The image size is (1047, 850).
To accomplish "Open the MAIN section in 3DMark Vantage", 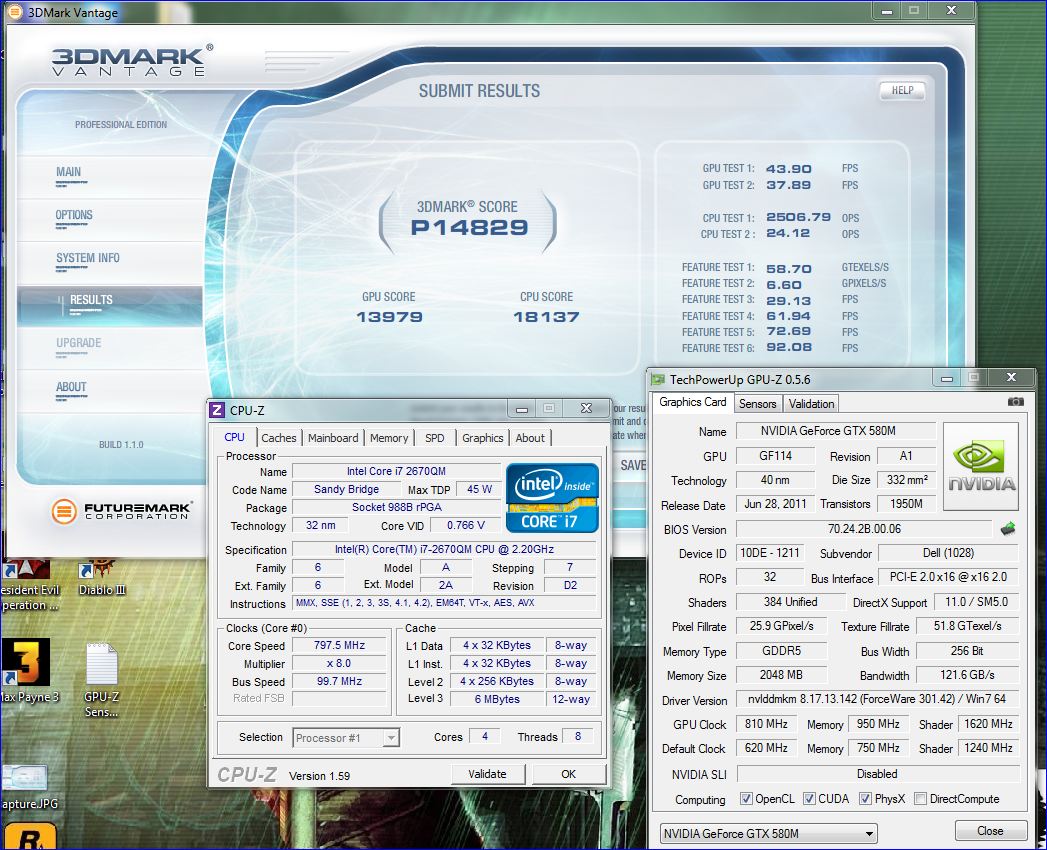I will tap(69, 172).
